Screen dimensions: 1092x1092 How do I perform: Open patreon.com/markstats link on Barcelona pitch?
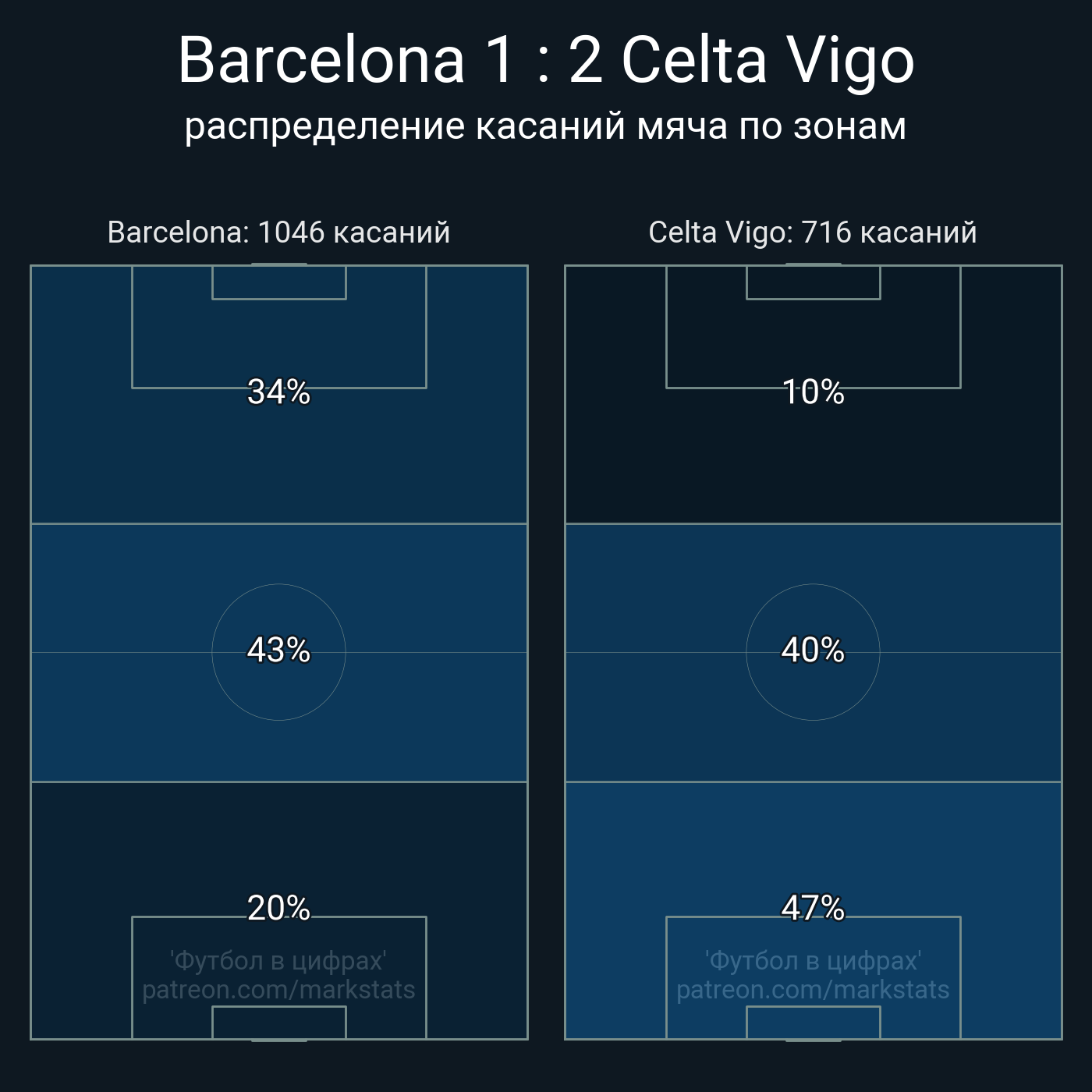point(278,990)
